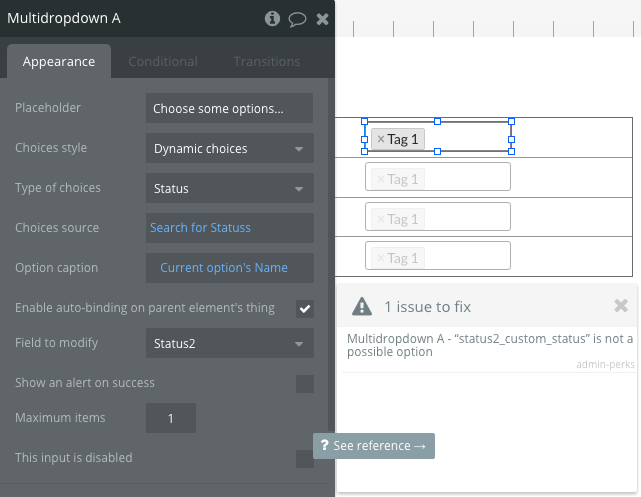This screenshot has height=497, width=641.
Task: Open the comments speech bubble icon
Action: pyautogui.click(x=297, y=19)
